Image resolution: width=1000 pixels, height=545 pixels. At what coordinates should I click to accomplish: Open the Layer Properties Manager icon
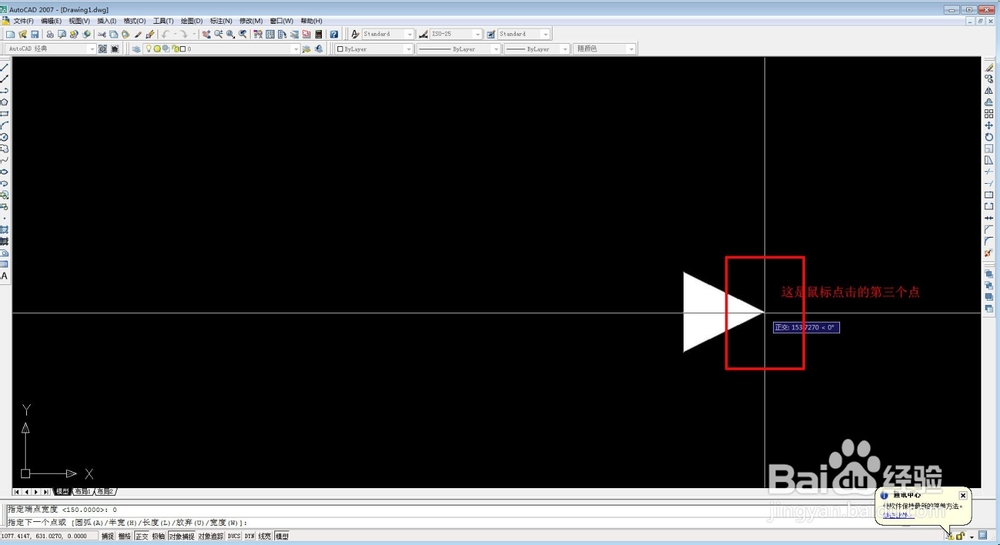point(136,48)
